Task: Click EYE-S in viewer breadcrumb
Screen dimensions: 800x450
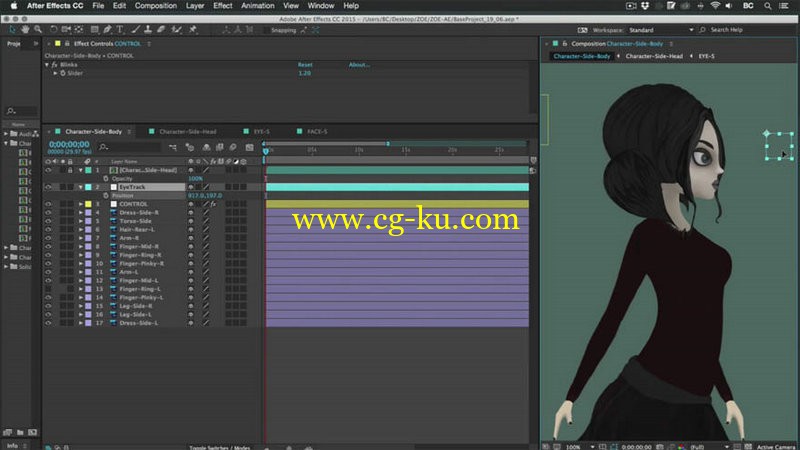Action: (x=707, y=56)
